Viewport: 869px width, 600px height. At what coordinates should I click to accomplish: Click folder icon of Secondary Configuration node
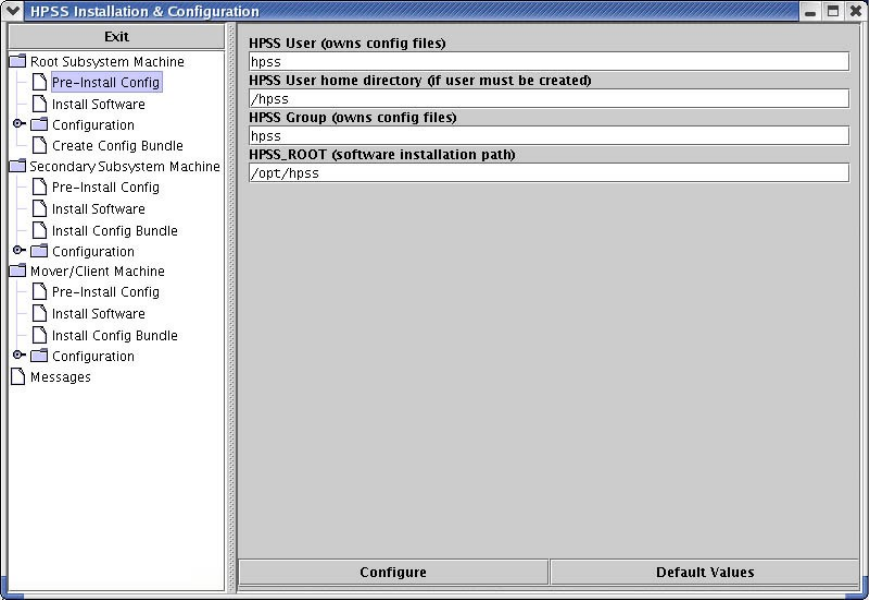pyautogui.click(x=39, y=251)
